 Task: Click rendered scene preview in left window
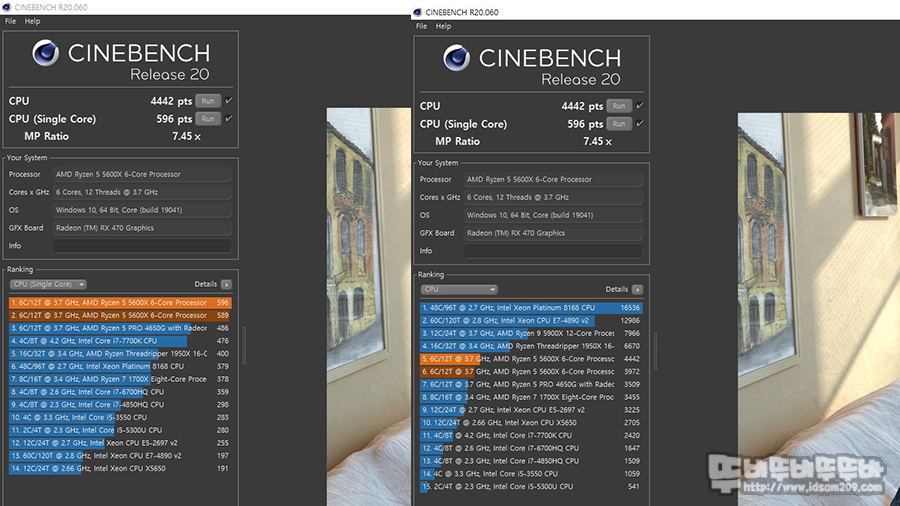368,307
